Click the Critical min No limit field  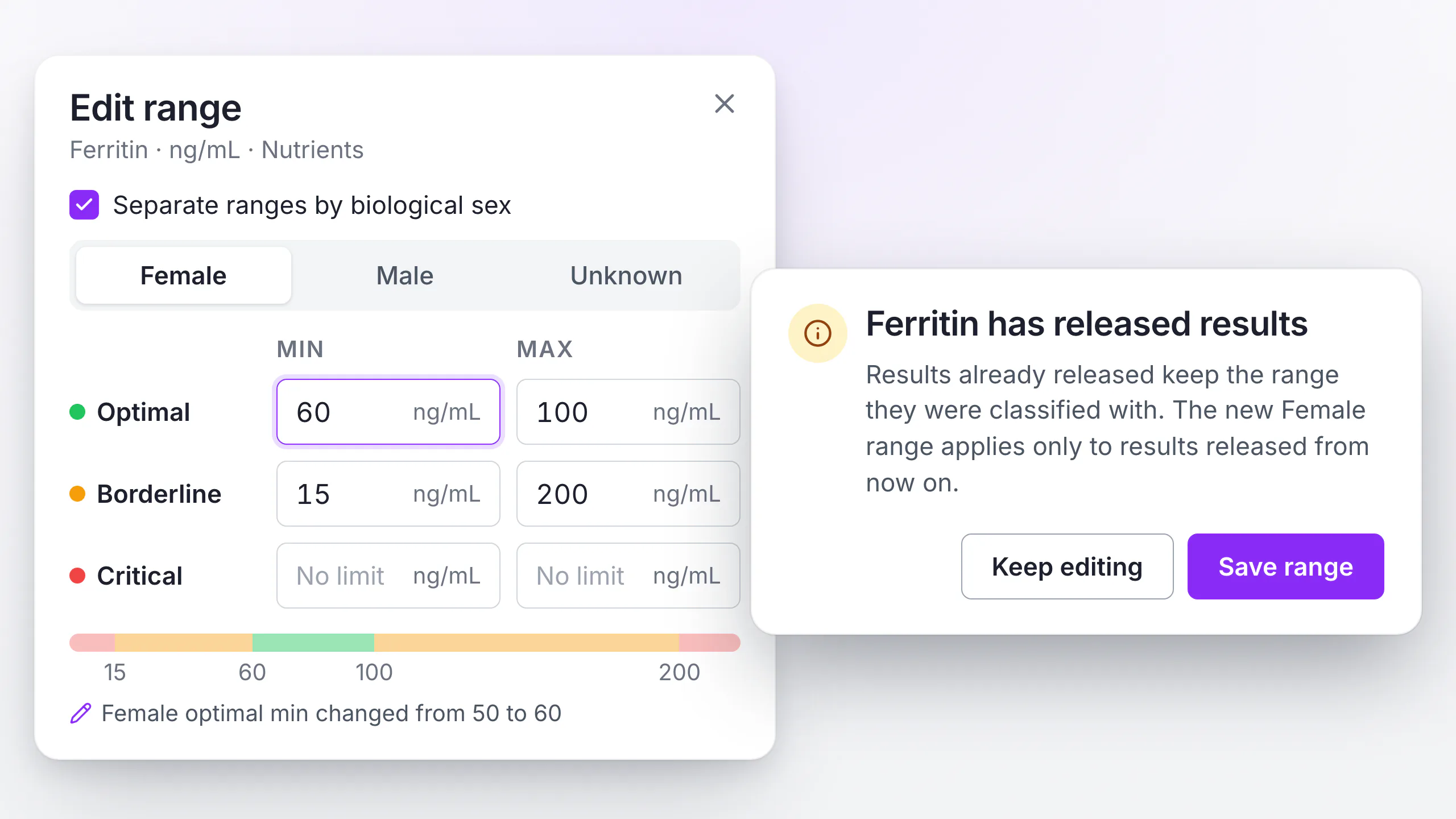(x=388, y=576)
